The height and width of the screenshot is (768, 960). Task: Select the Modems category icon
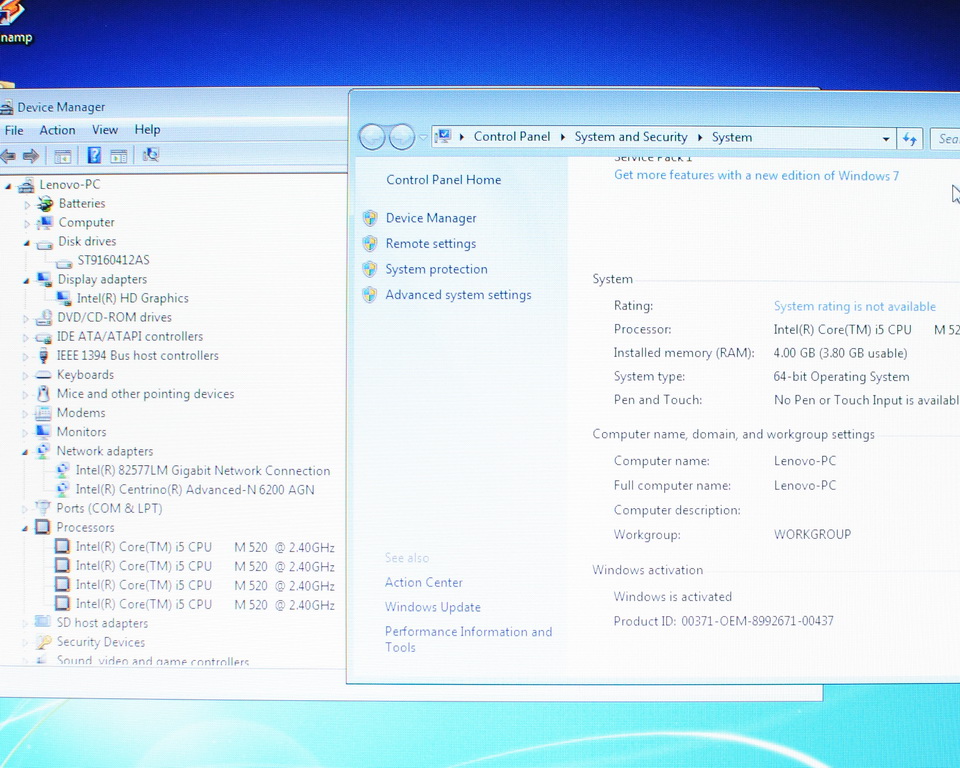[x=43, y=413]
